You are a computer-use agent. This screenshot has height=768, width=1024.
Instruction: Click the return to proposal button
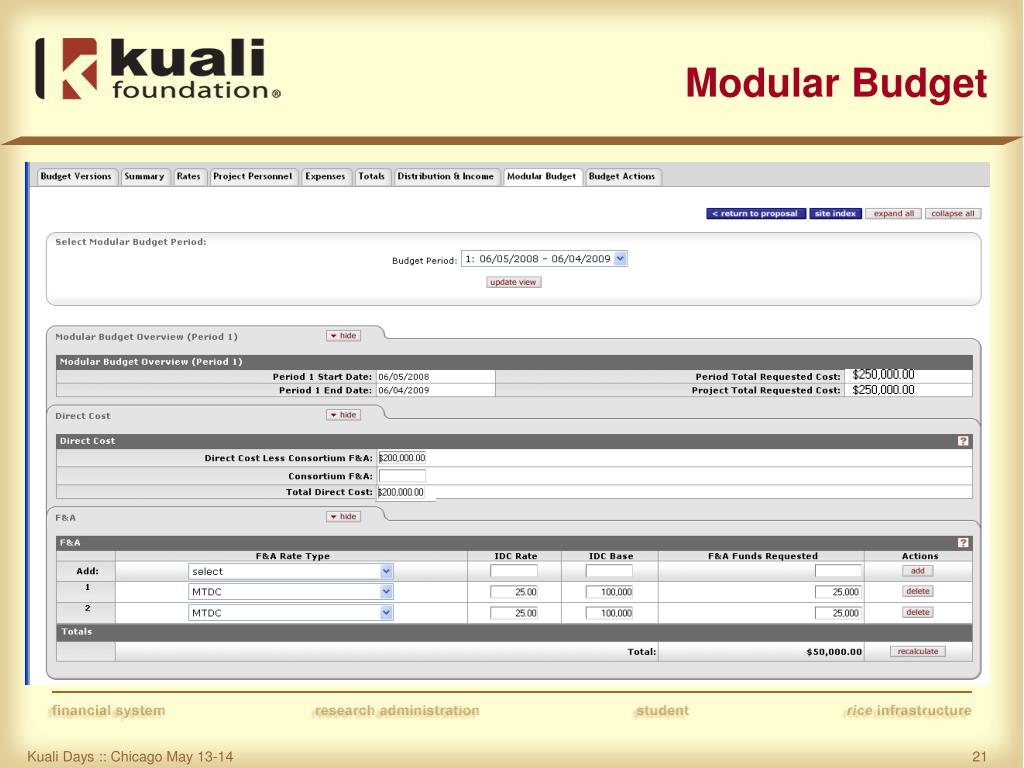[756, 214]
